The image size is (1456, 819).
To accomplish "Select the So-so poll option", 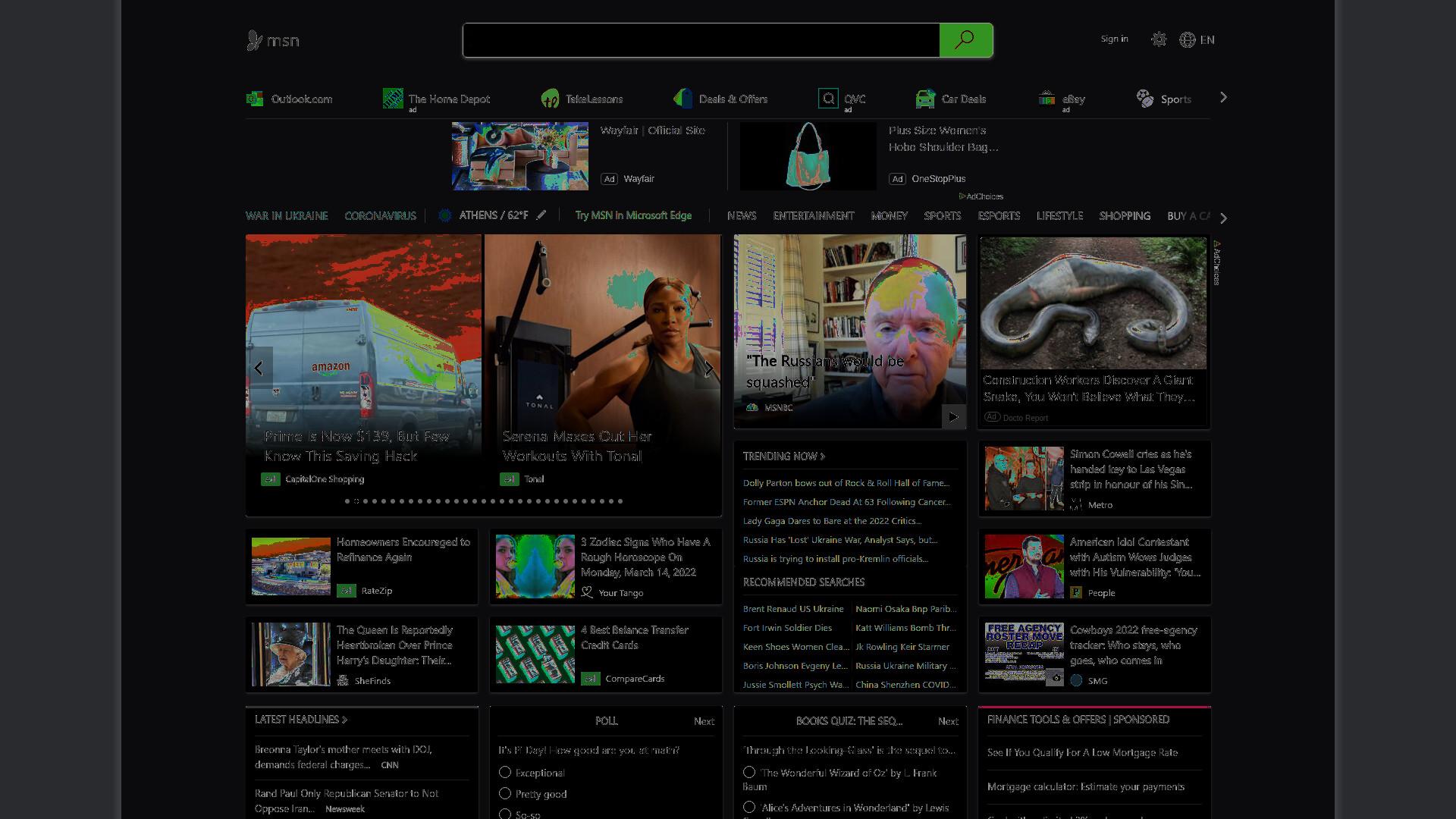I will click(x=505, y=814).
